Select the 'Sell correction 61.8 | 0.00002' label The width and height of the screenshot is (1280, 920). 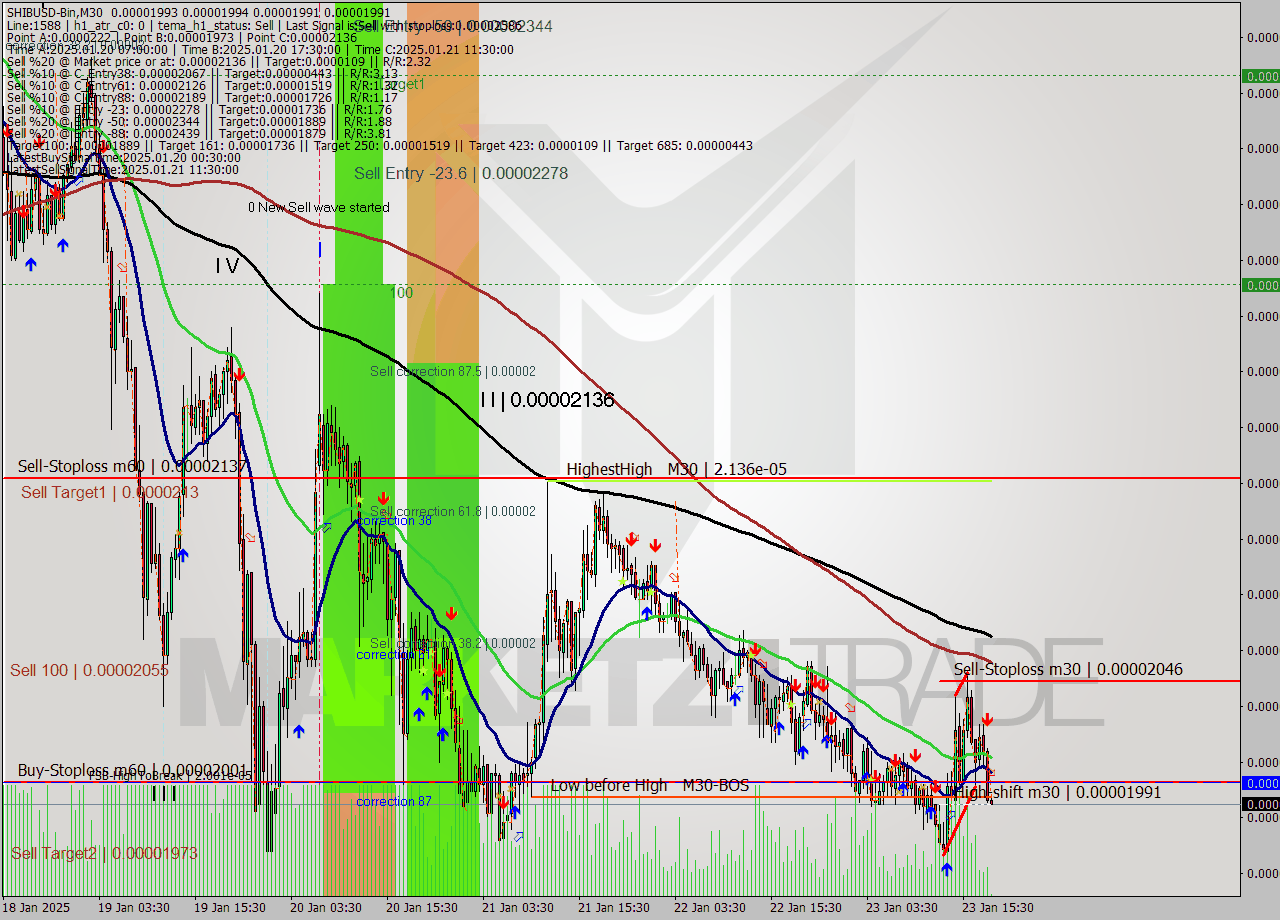point(453,511)
